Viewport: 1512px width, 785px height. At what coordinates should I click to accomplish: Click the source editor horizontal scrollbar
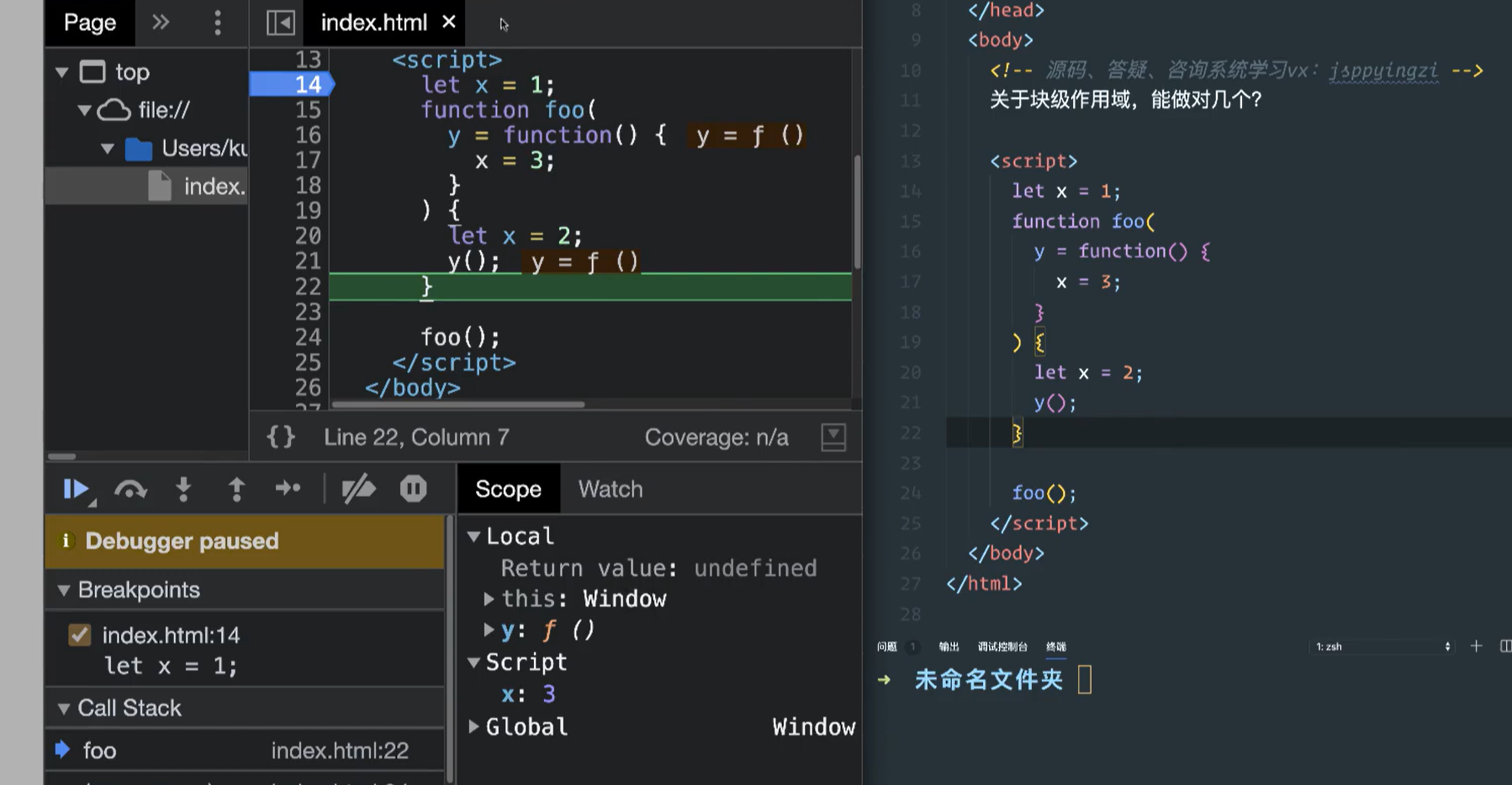(458, 404)
